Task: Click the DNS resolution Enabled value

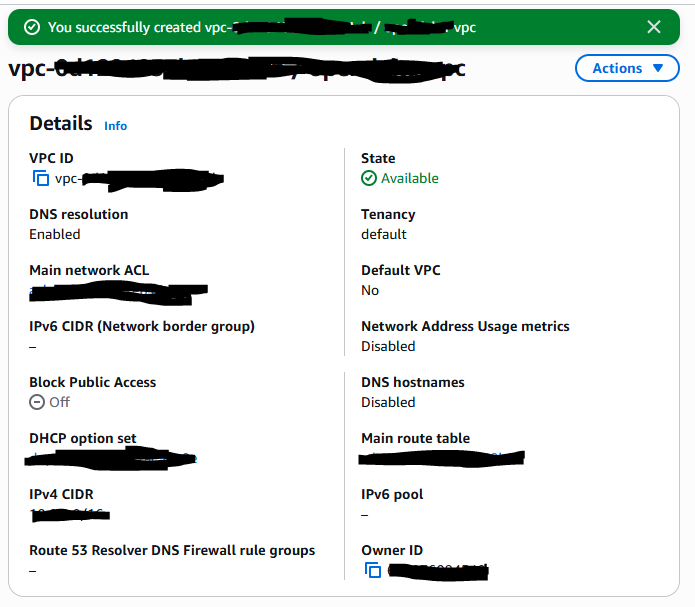Action: [55, 234]
